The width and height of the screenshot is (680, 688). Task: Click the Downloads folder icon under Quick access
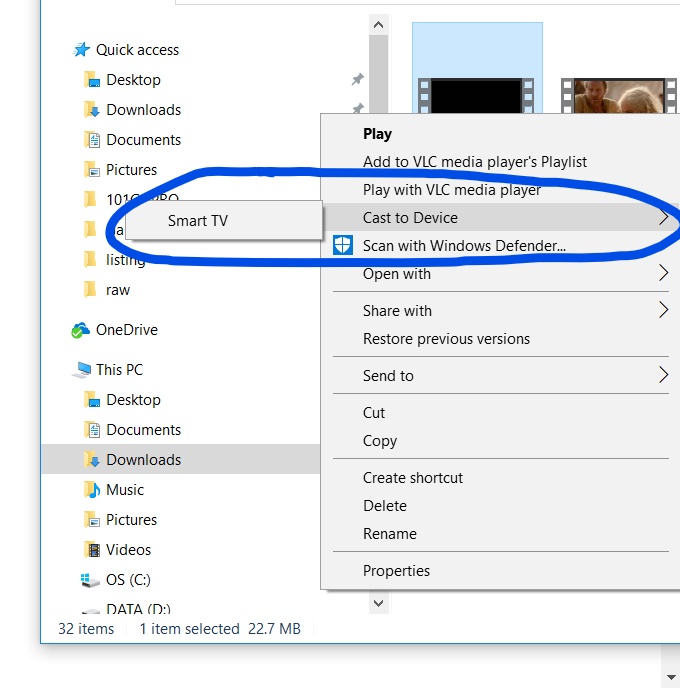click(x=92, y=110)
